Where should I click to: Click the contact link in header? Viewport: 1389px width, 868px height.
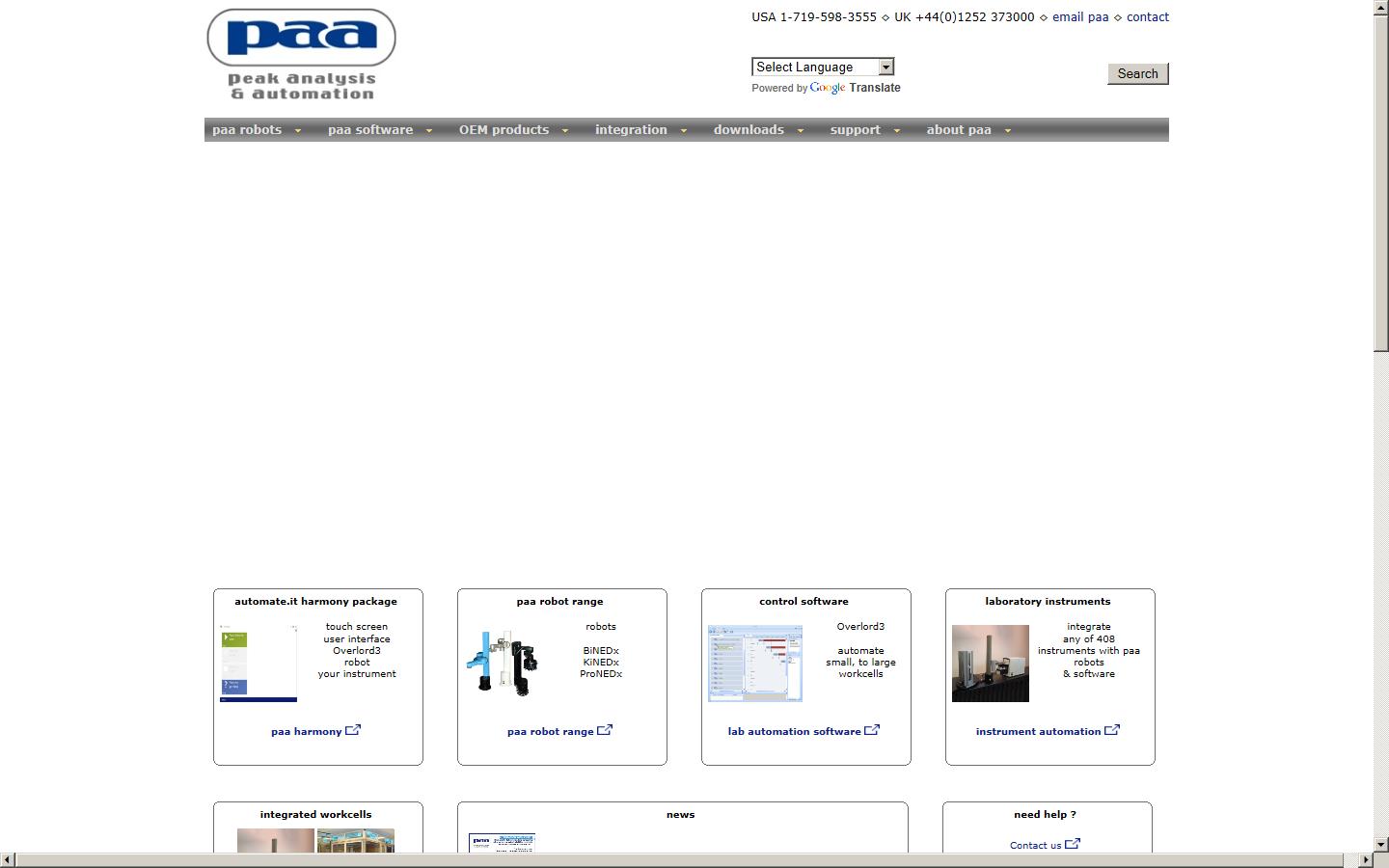pyautogui.click(x=1147, y=17)
